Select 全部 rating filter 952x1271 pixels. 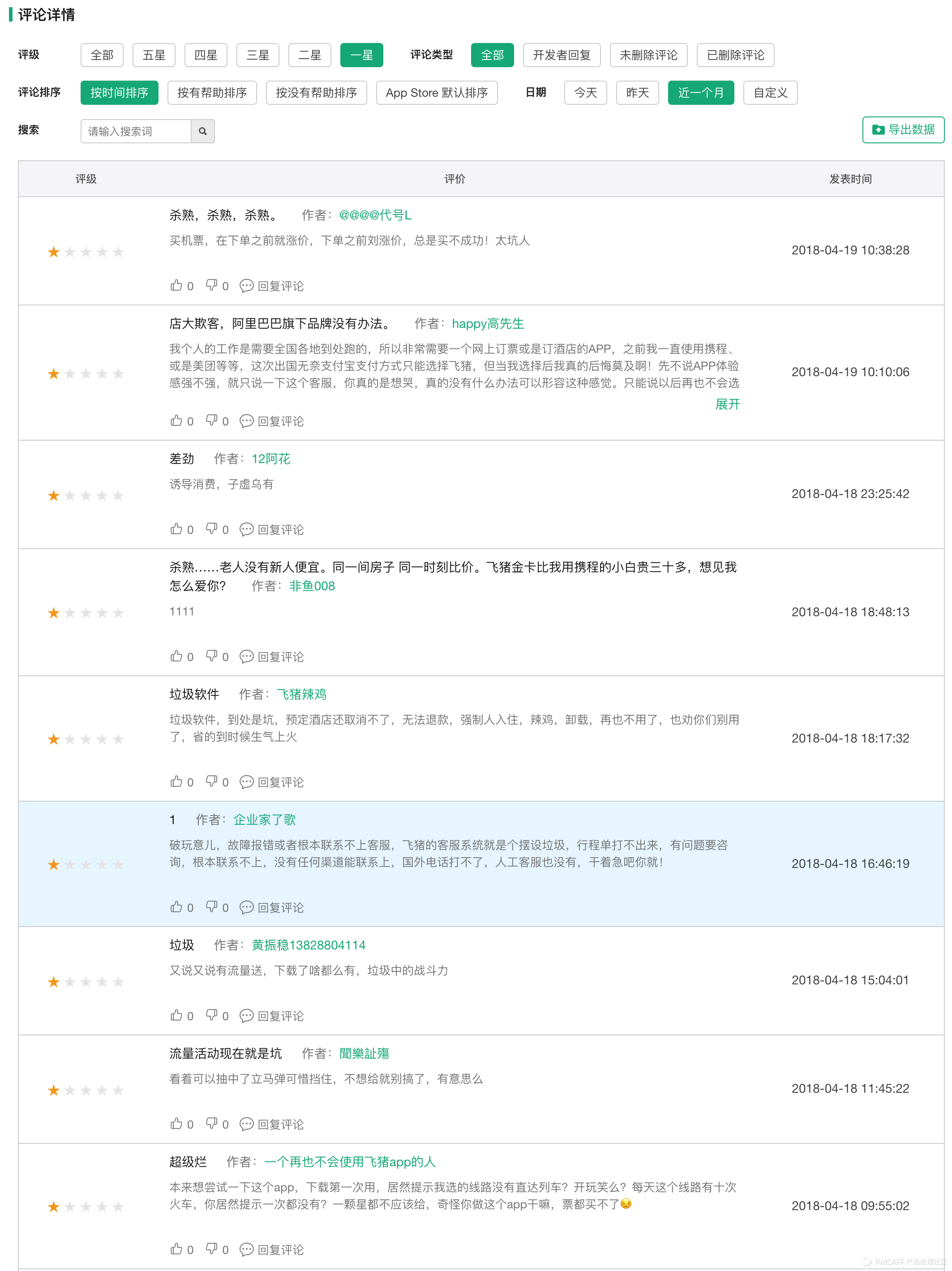point(102,55)
